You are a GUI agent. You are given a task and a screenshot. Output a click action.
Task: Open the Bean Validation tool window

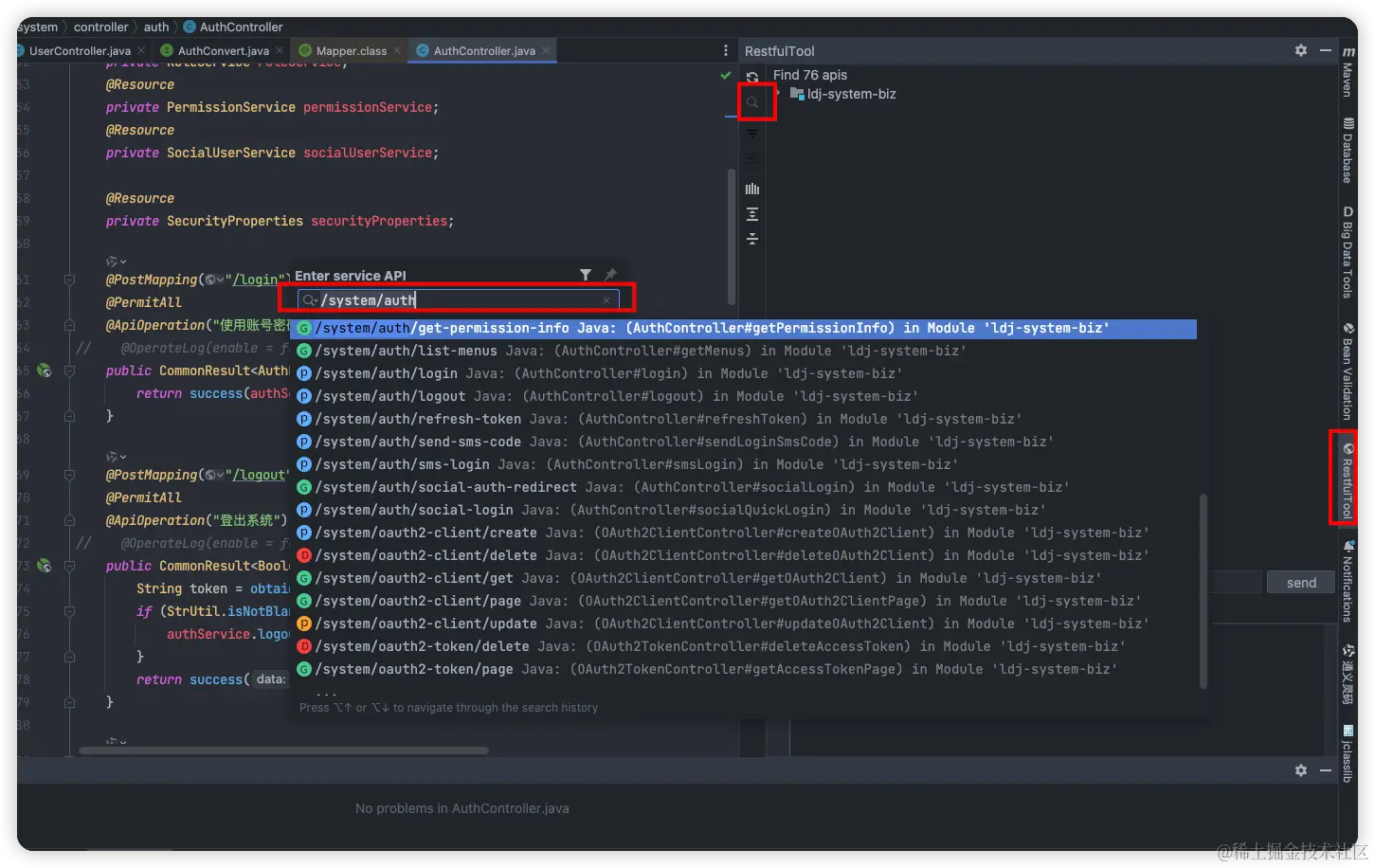(x=1348, y=371)
